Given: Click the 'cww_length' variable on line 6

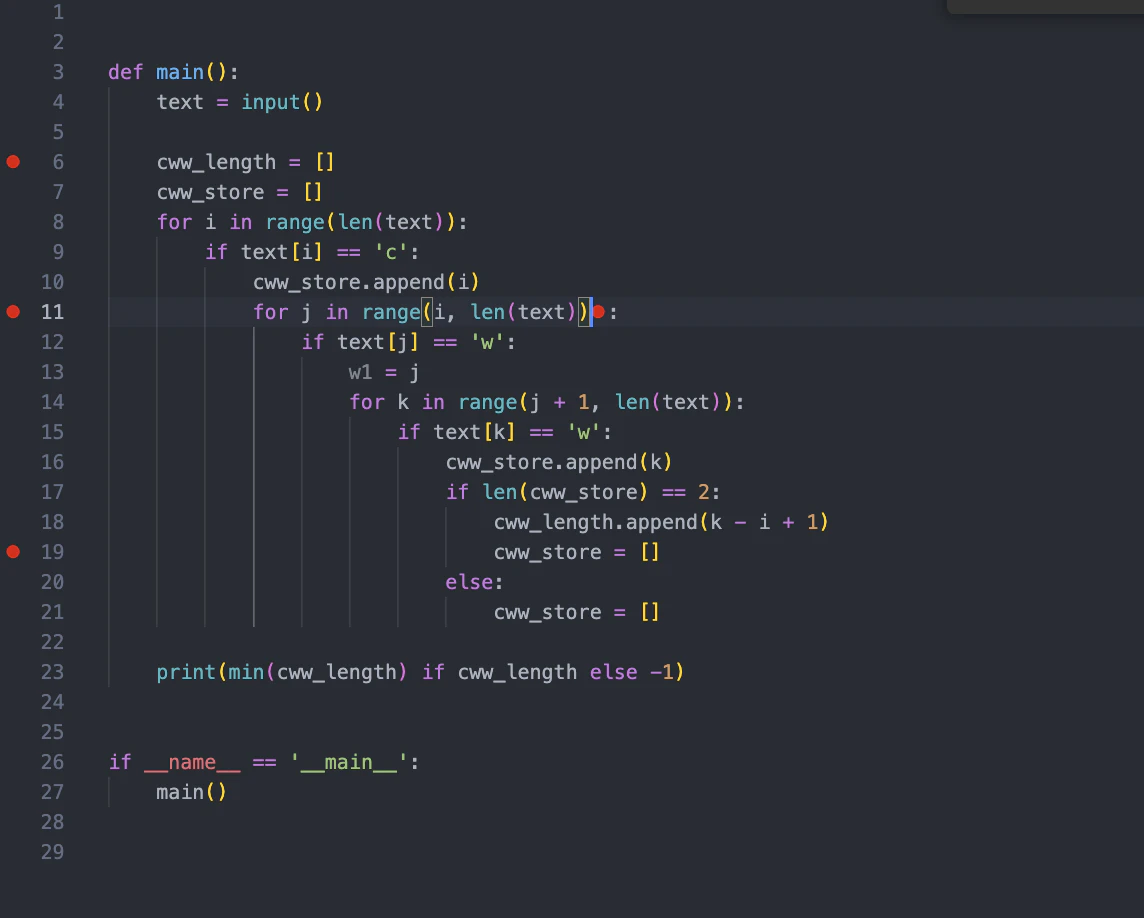Looking at the screenshot, I should (217, 162).
